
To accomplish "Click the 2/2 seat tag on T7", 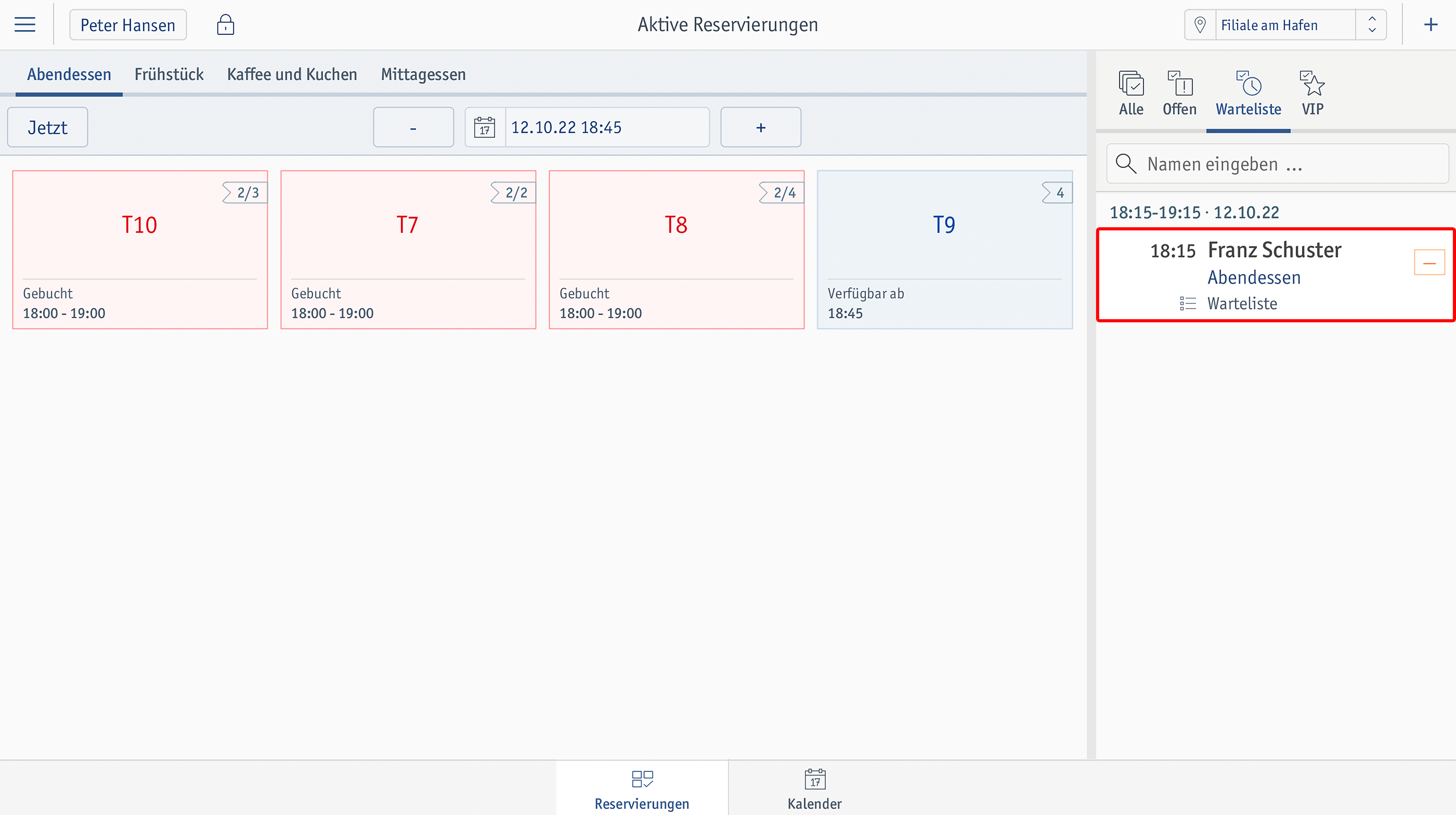I will (x=513, y=193).
